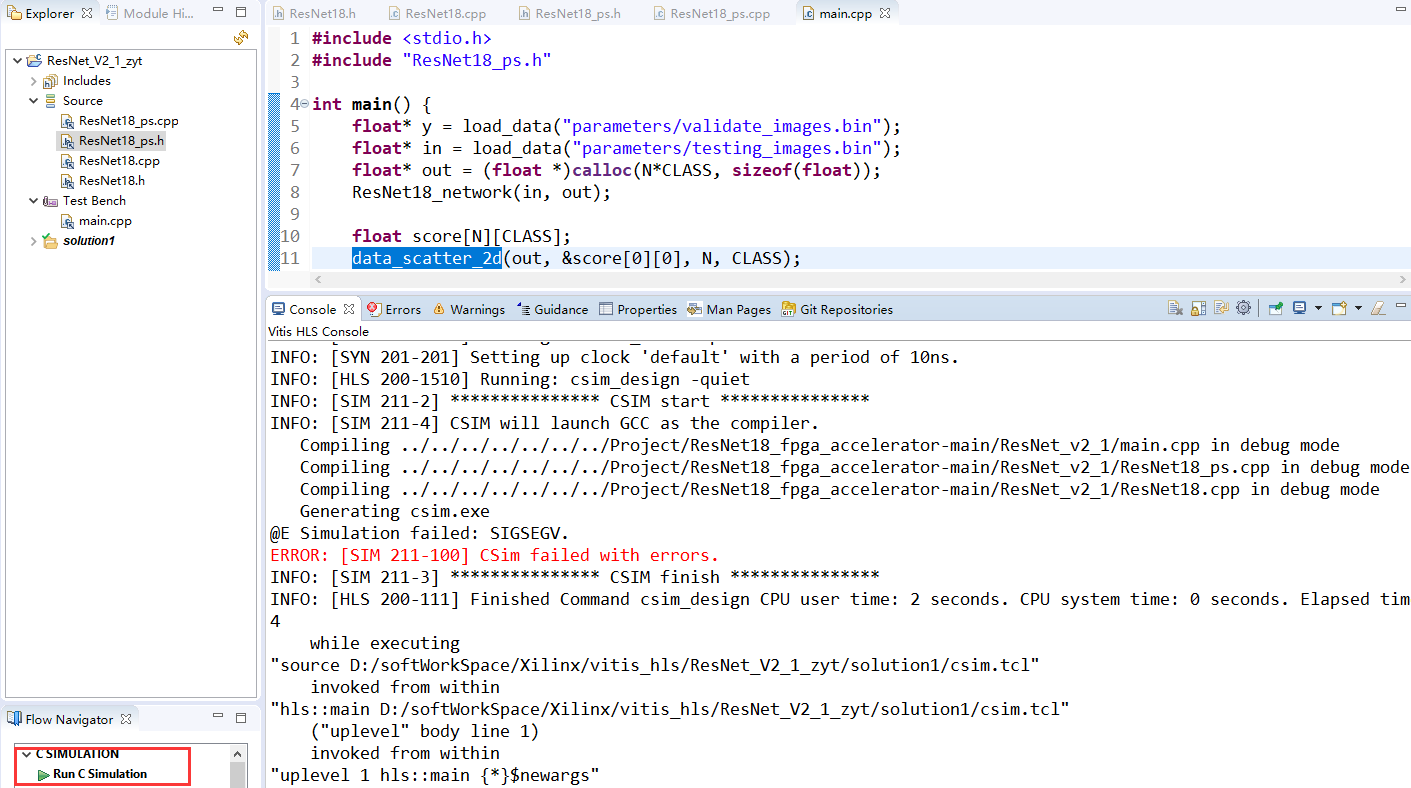The image size is (1411, 788).
Task: Expand the solution1 tree item
Action: click(33, 240)
